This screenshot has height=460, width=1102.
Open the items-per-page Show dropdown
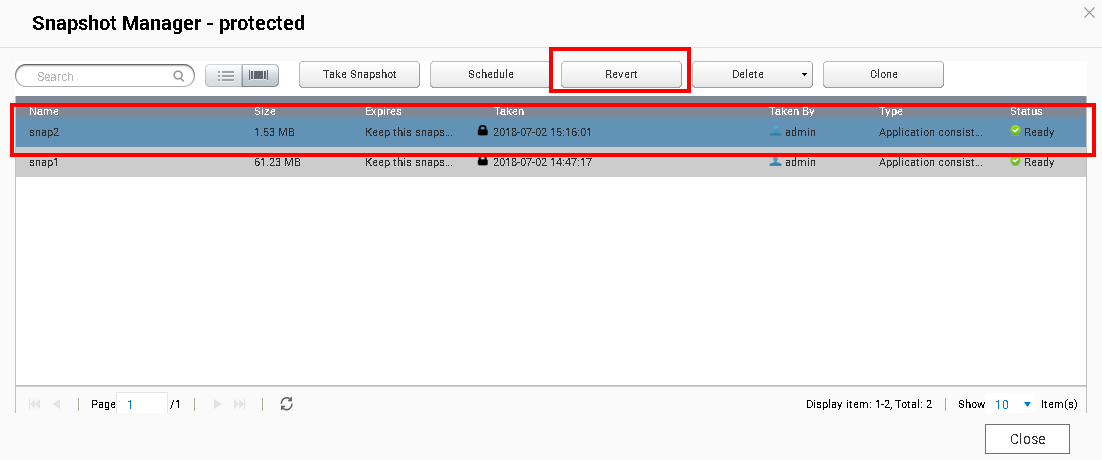click(1026, 404)
